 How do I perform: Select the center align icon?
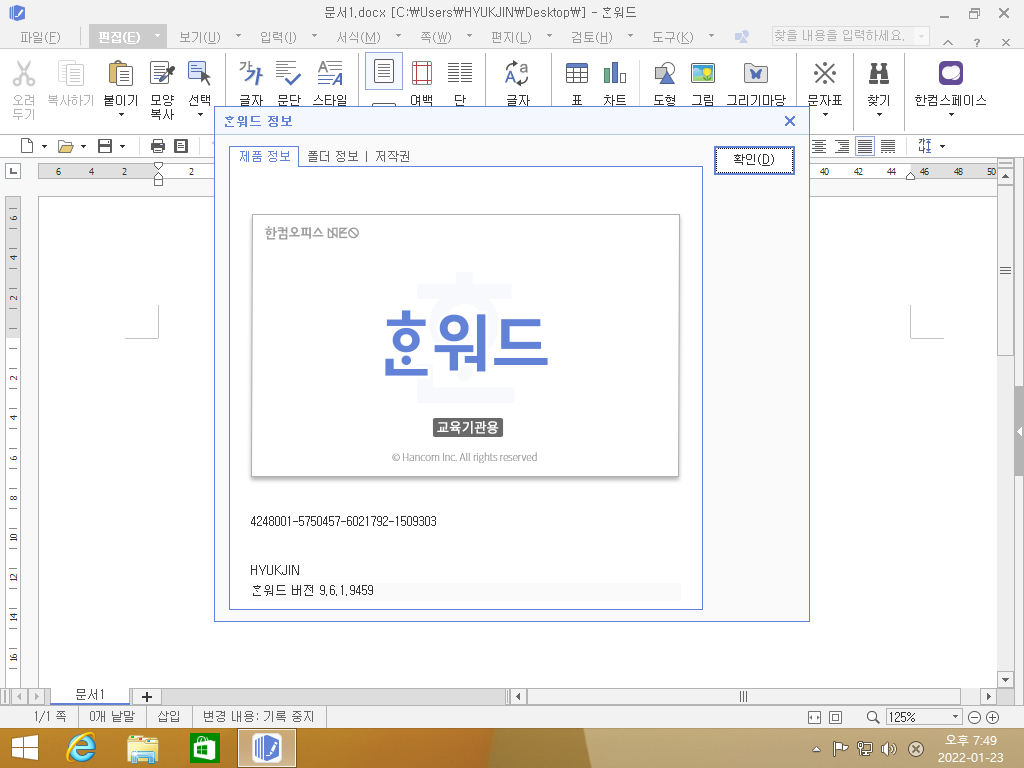click(819, 146)
